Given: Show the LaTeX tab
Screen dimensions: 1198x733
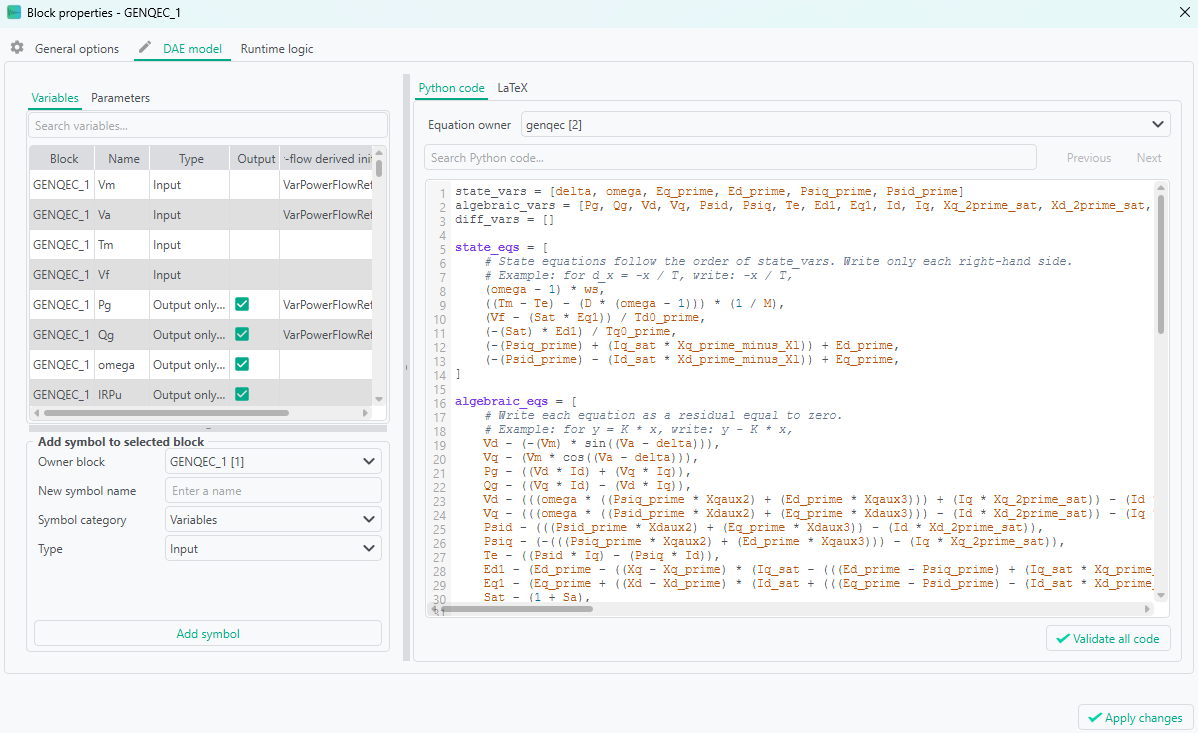Looking at the screenshot, I should coord(512,88).
